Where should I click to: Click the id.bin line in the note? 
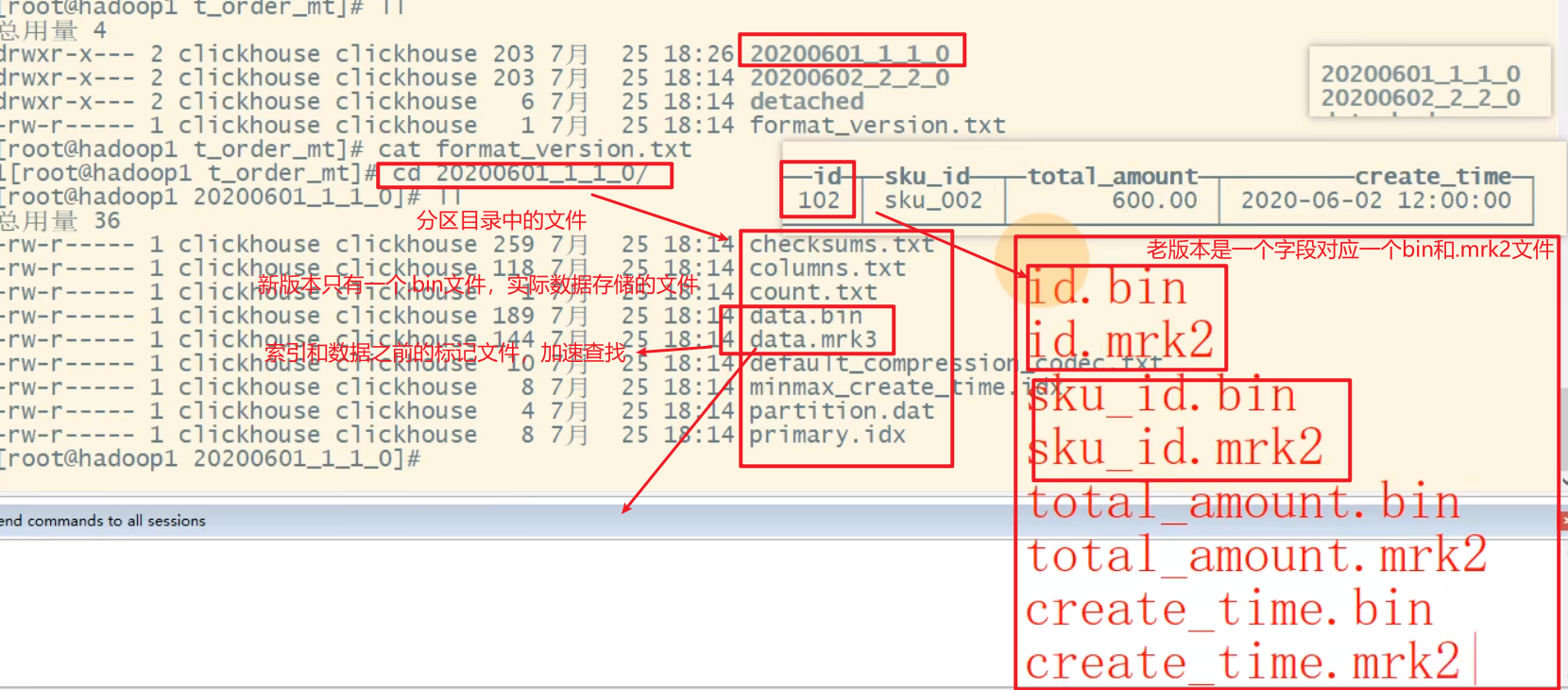pos(1106,288)
